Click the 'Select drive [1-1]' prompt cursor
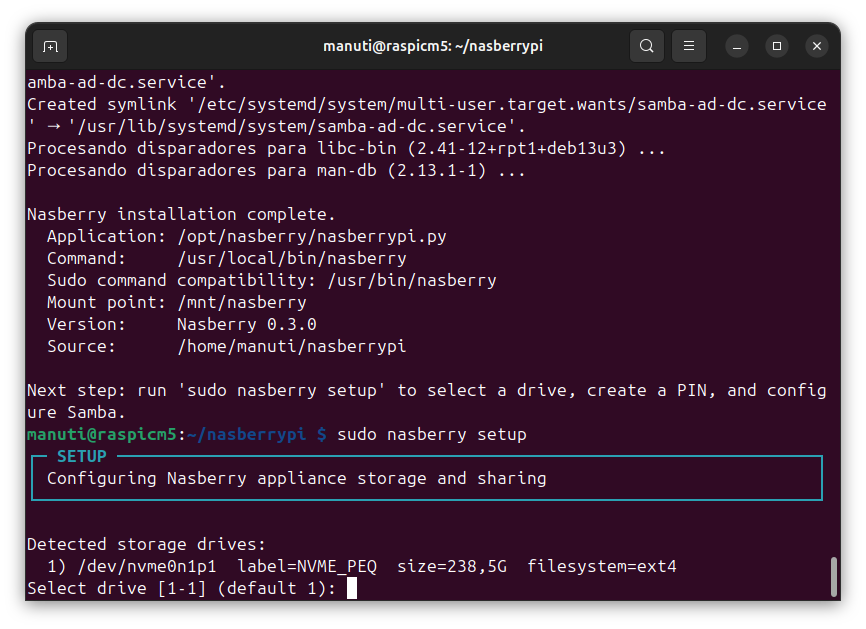 point(352,588)
